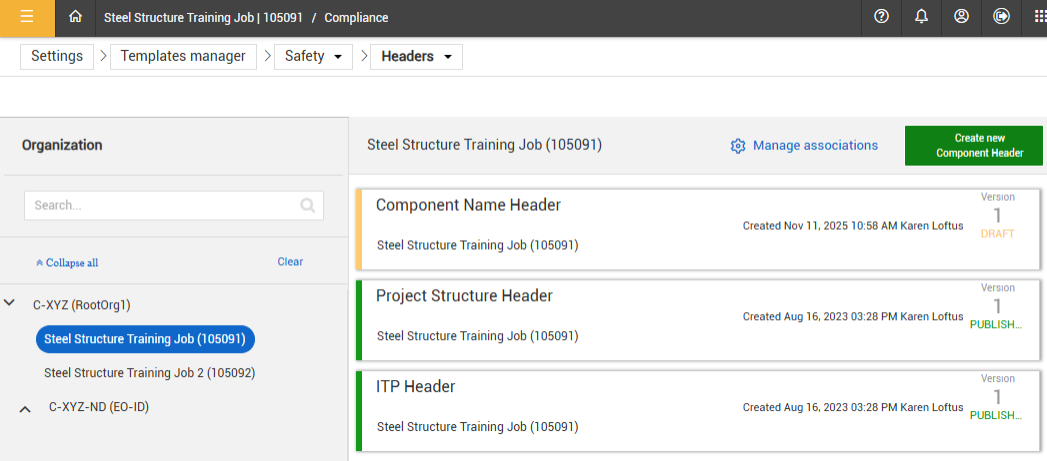Select Steel Structure Training Job 2 (105092)
This screenshot has height=461, width=1047.
coord(149,373)
